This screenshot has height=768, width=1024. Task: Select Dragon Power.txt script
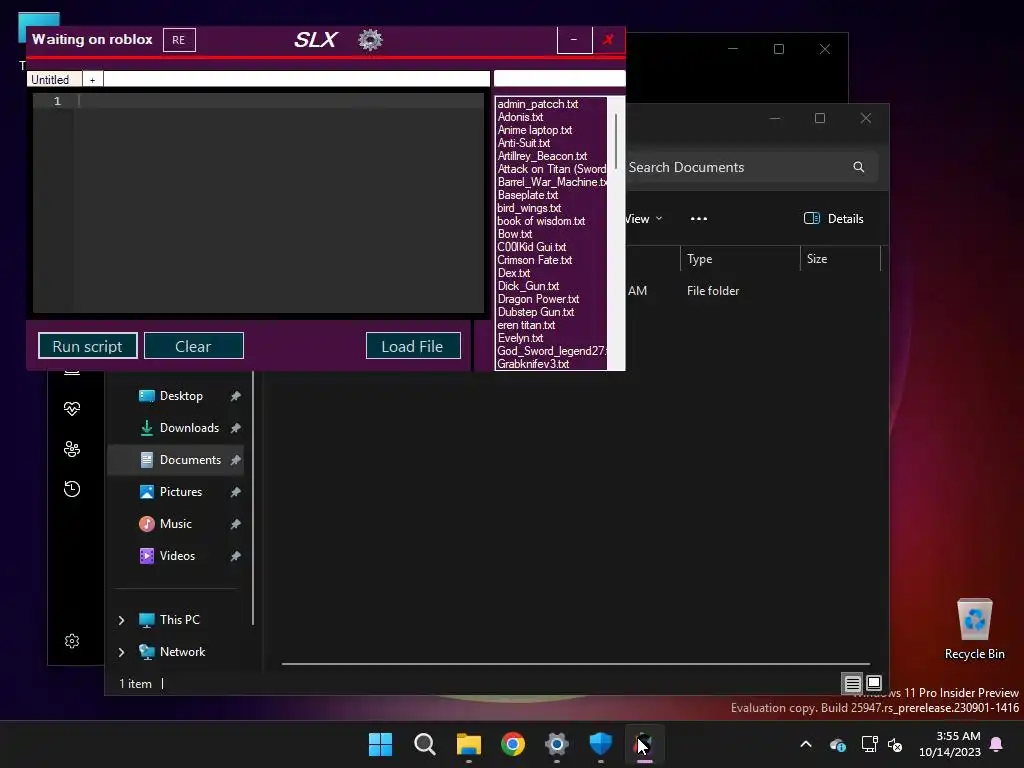pos(538,299)
